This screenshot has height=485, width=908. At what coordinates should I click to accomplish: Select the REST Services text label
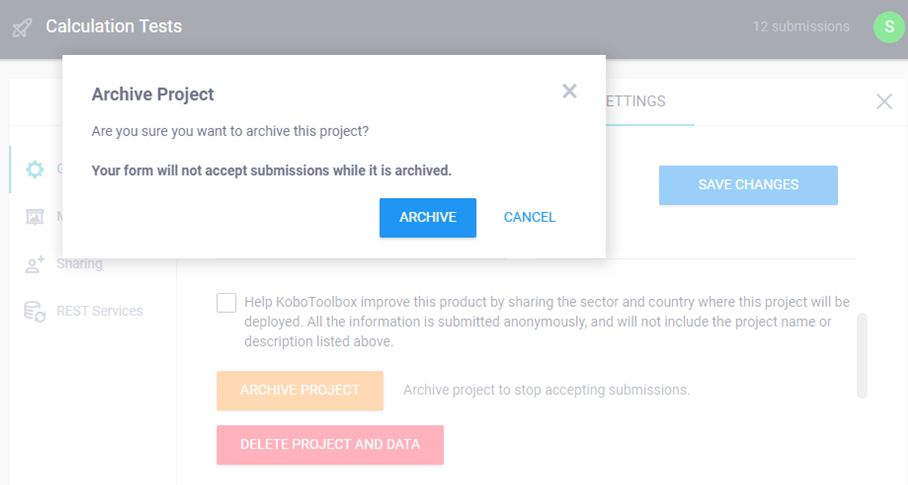pos(99,311)
